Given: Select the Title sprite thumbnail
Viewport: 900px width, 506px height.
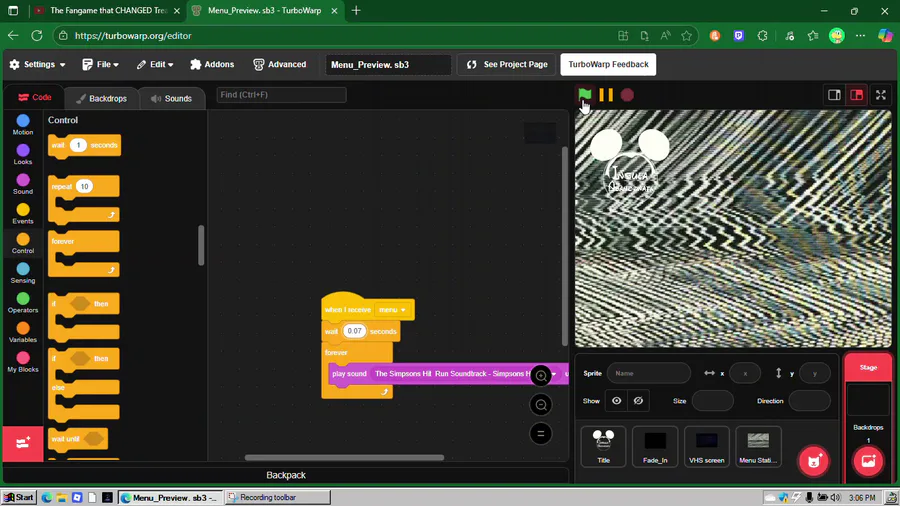Looking at the screenshot, I should pyautogui.click(x=603, y=446).
